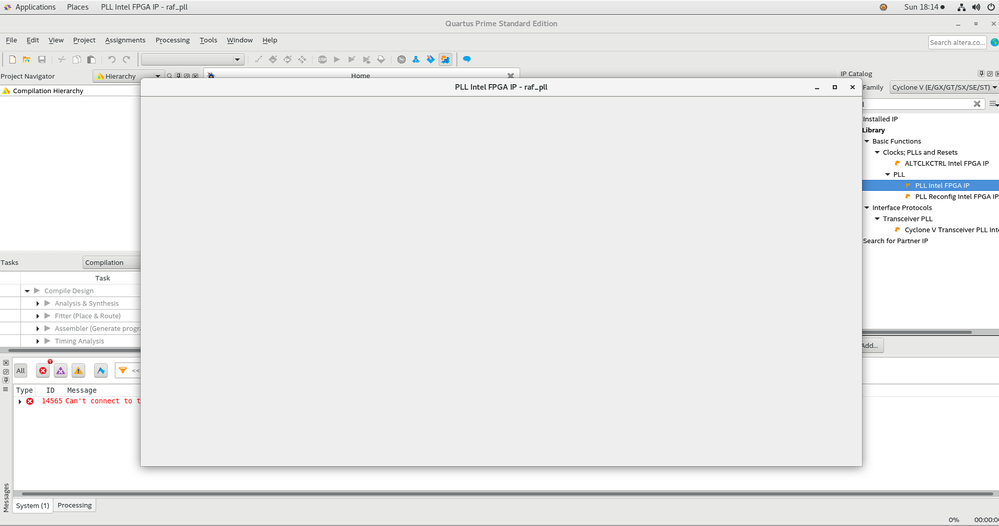The width and height of the screenshot is (999, 526).
Task: Click the Cut scissors toolbar icon
Action: coord(61,59)
